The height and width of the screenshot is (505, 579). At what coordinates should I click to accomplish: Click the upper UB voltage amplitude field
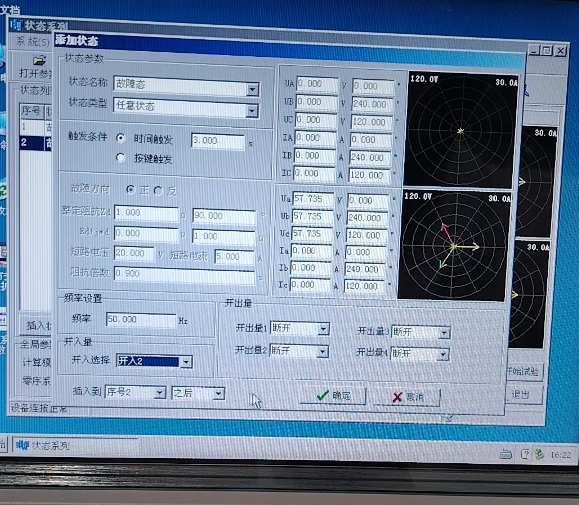click(x=316, y=102)
